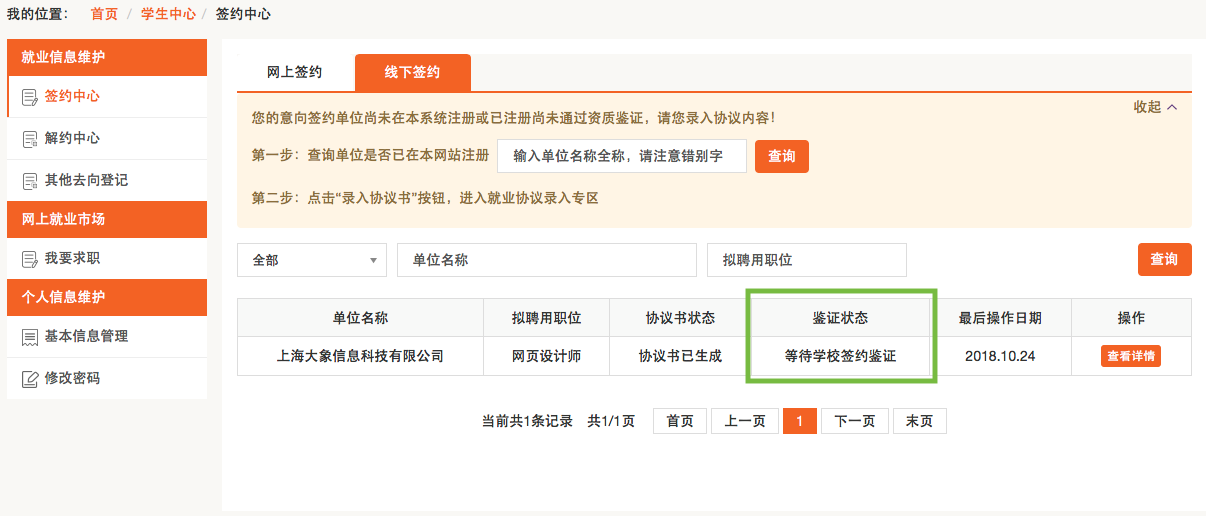
Task: Select the 线下签约 tab
Action: click(x=412, y=73)
